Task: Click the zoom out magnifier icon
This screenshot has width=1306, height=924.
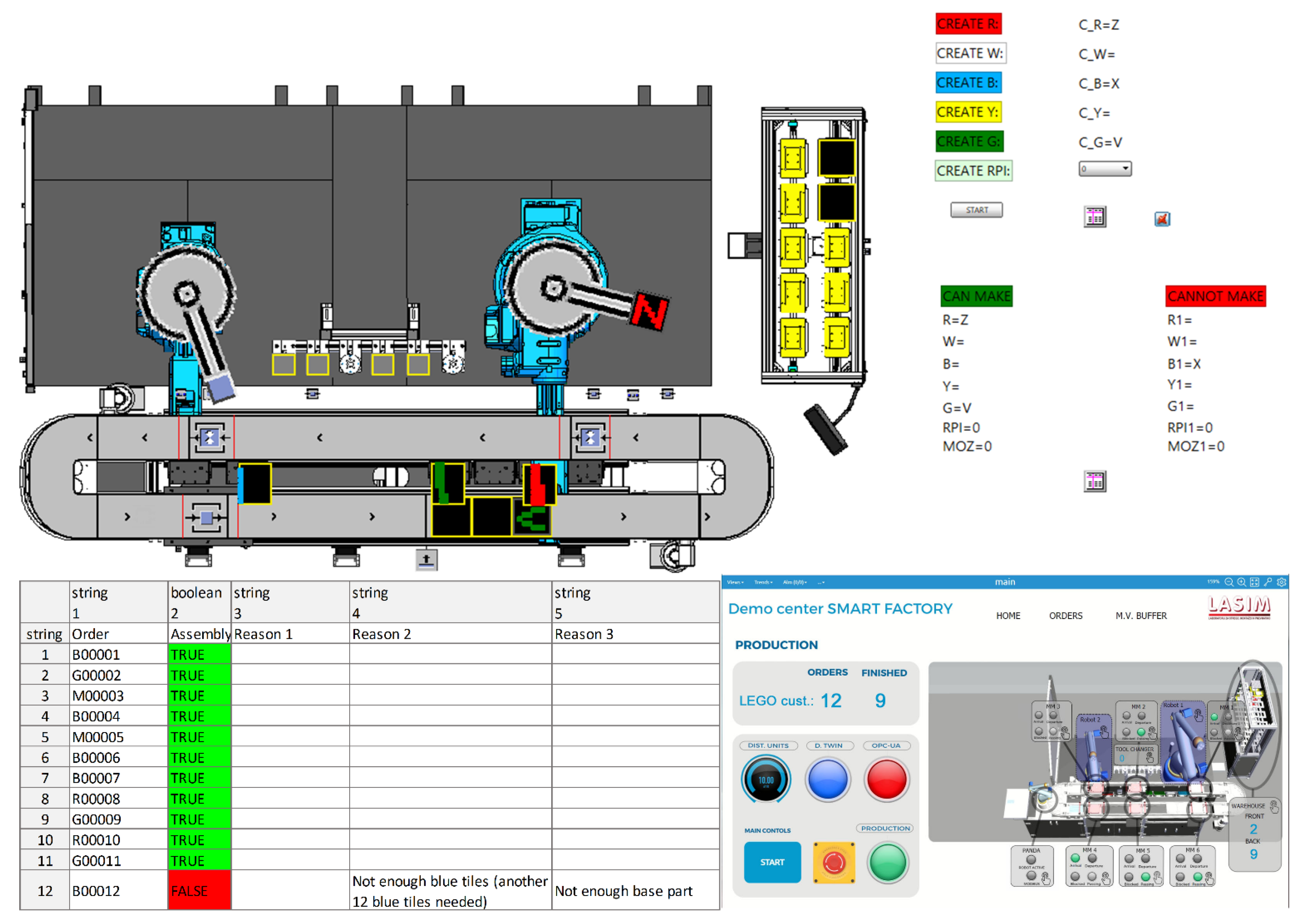Action: pyautogui.click(x=1229, y=582)
